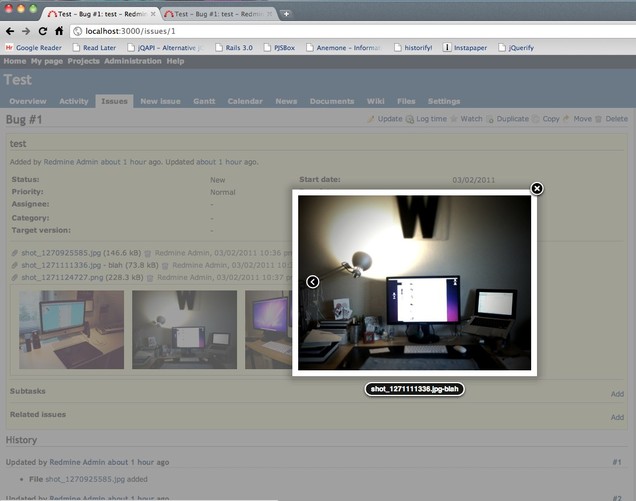Viewport: 636px width, 501px height.
Task: Add a related issue
Action: (617, 417)
